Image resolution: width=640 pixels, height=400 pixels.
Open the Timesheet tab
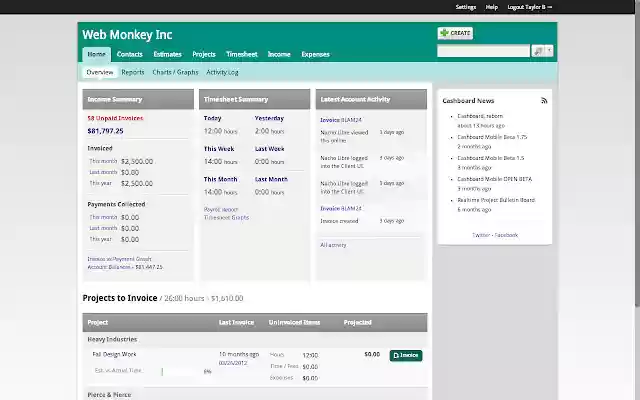242,54
